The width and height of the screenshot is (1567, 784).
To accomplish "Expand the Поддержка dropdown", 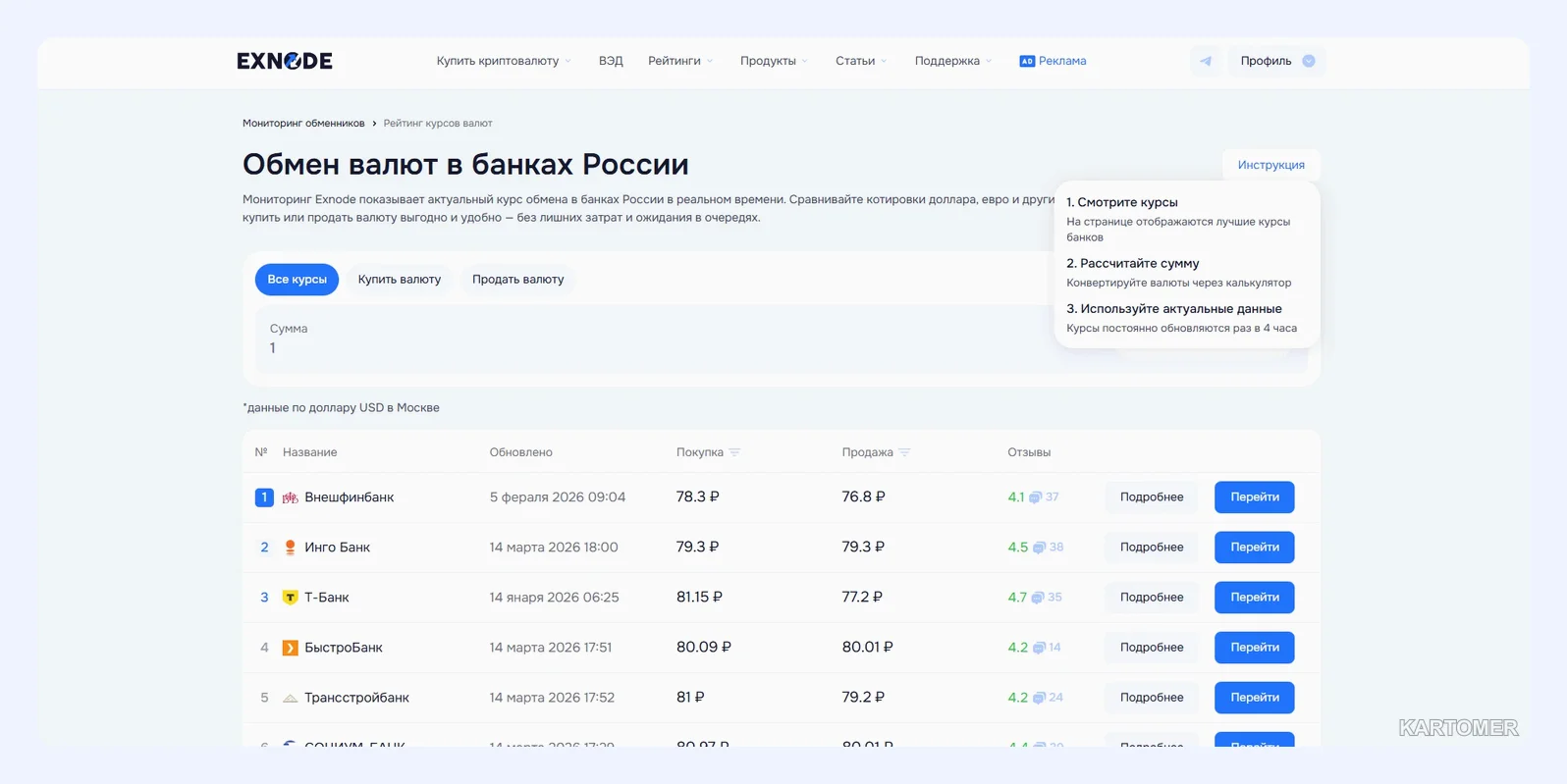I will point(953,61).
